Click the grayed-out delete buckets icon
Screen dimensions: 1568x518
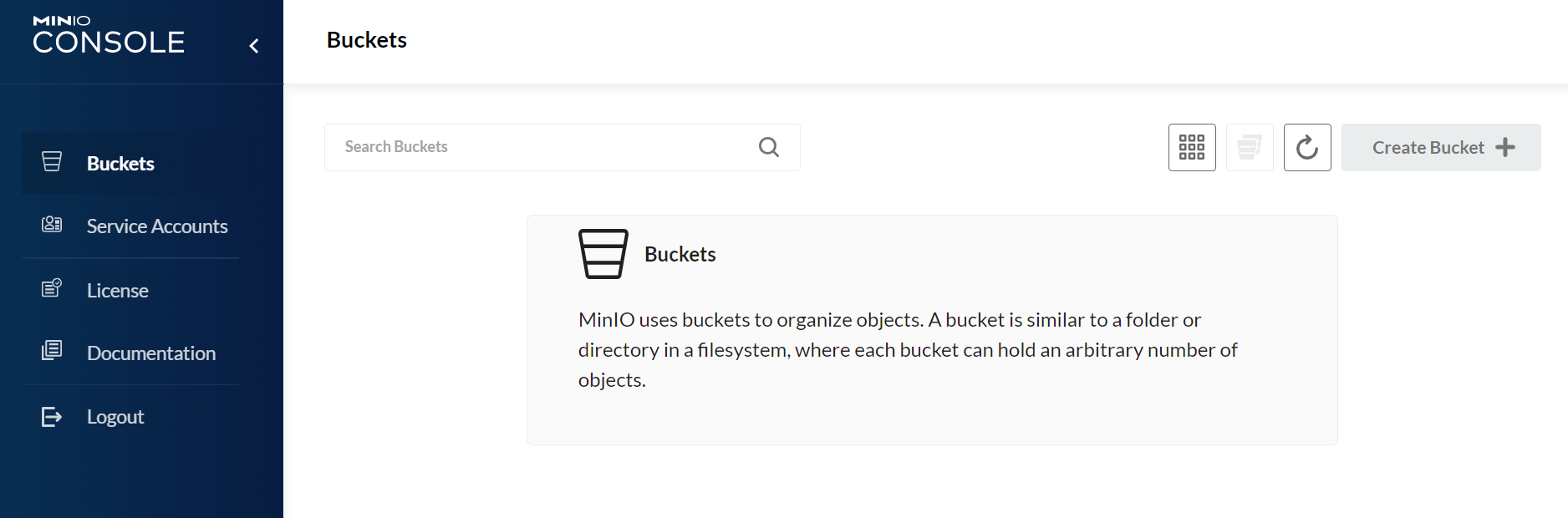pos(1249,147)
